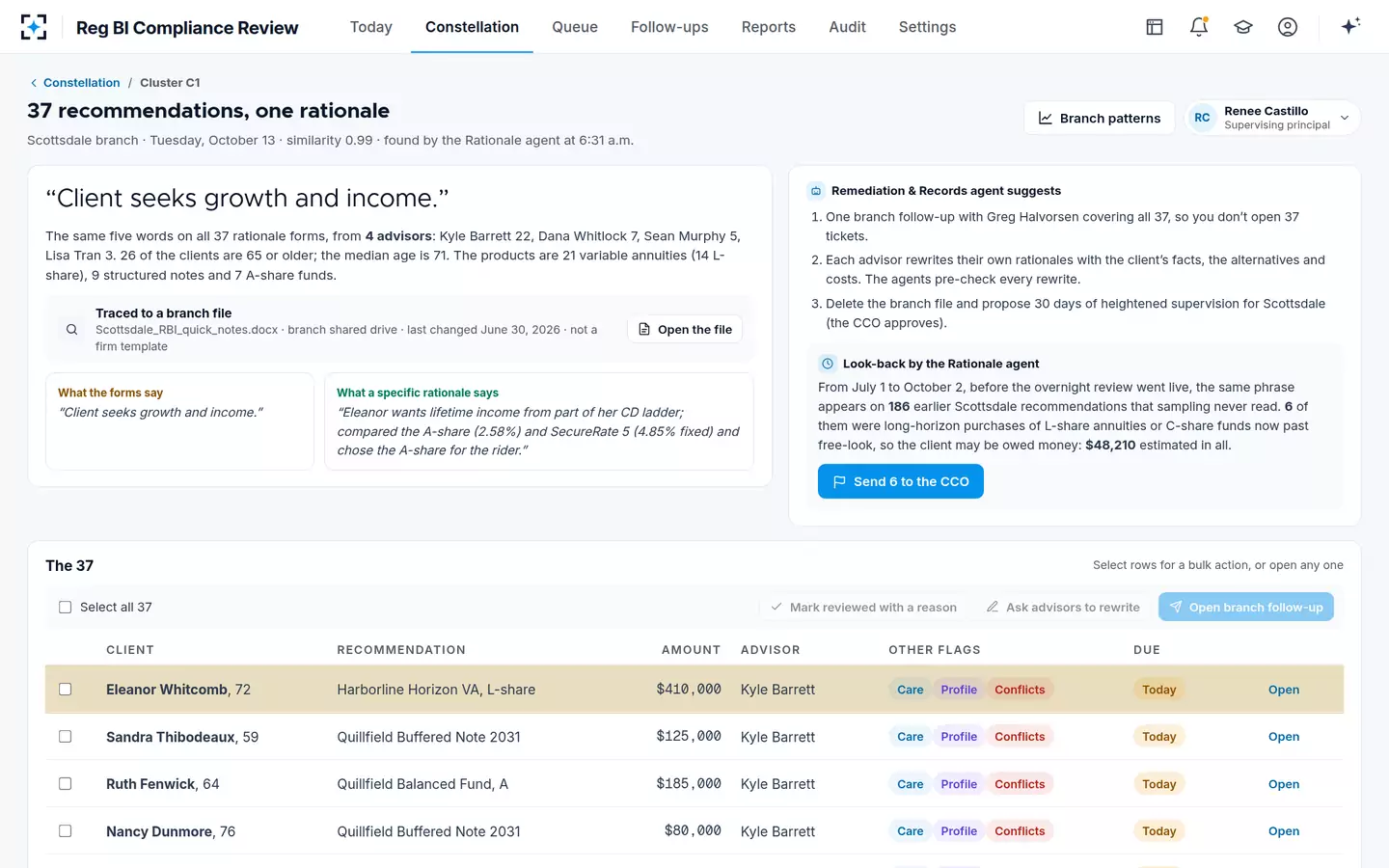Open the Settings tab
Image resolution: width=1389 pixels, height=868 pixels.
[x=927, y=27]
